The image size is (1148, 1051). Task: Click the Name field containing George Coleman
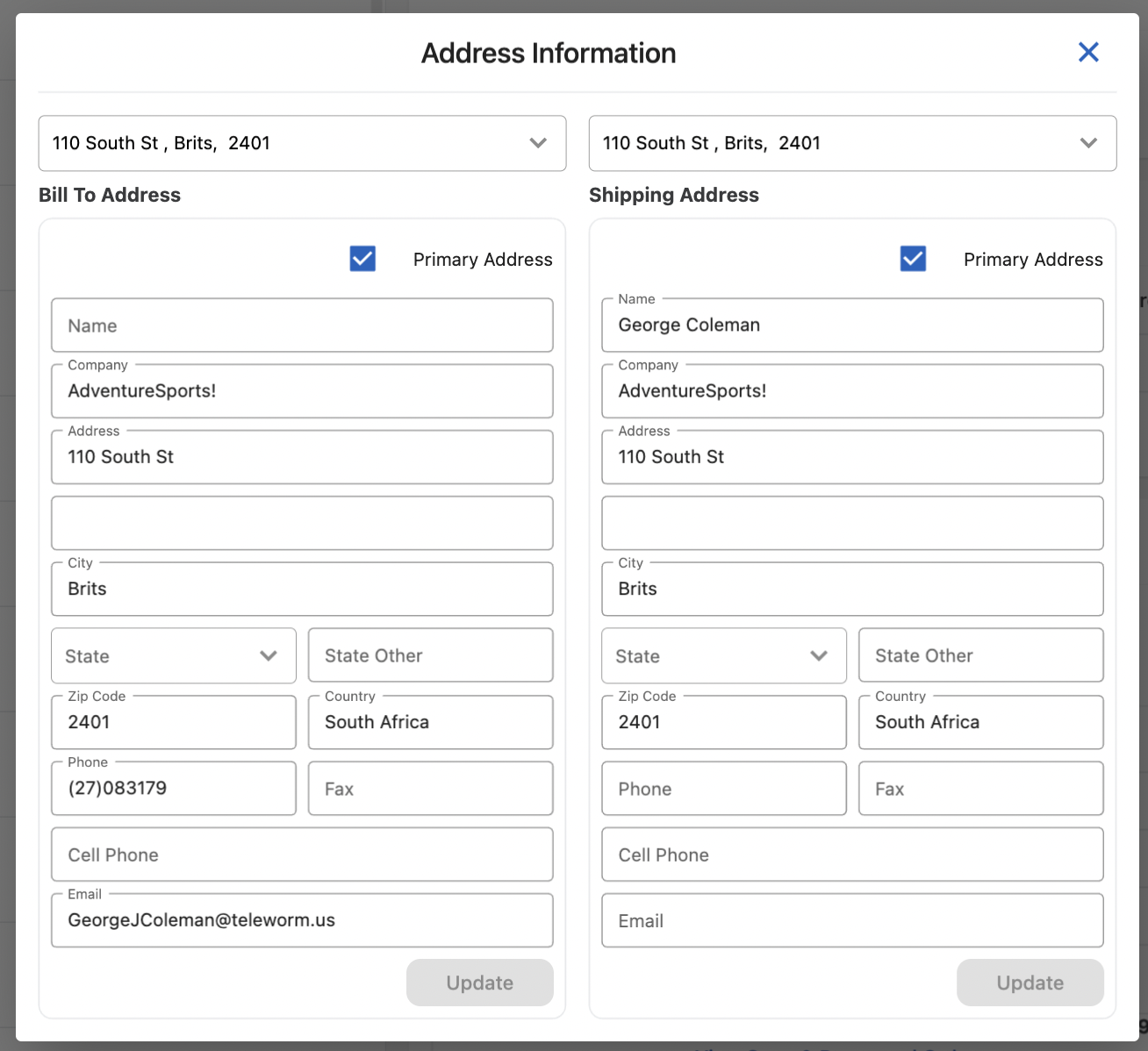[852, 325]
